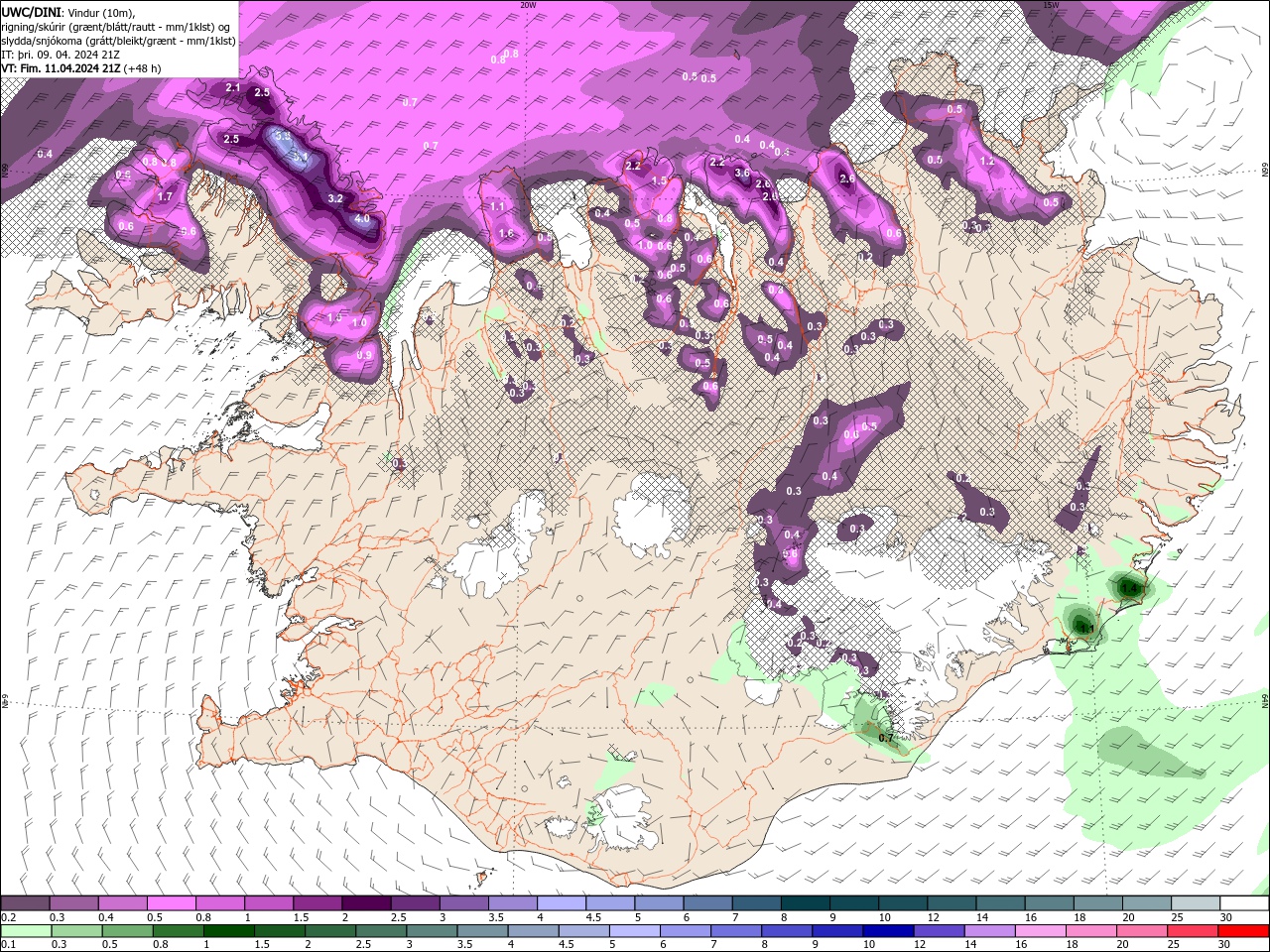Click the 0.7 rain value in green area
Viewport: 1270px width, 952px height.
click(886, 738)
